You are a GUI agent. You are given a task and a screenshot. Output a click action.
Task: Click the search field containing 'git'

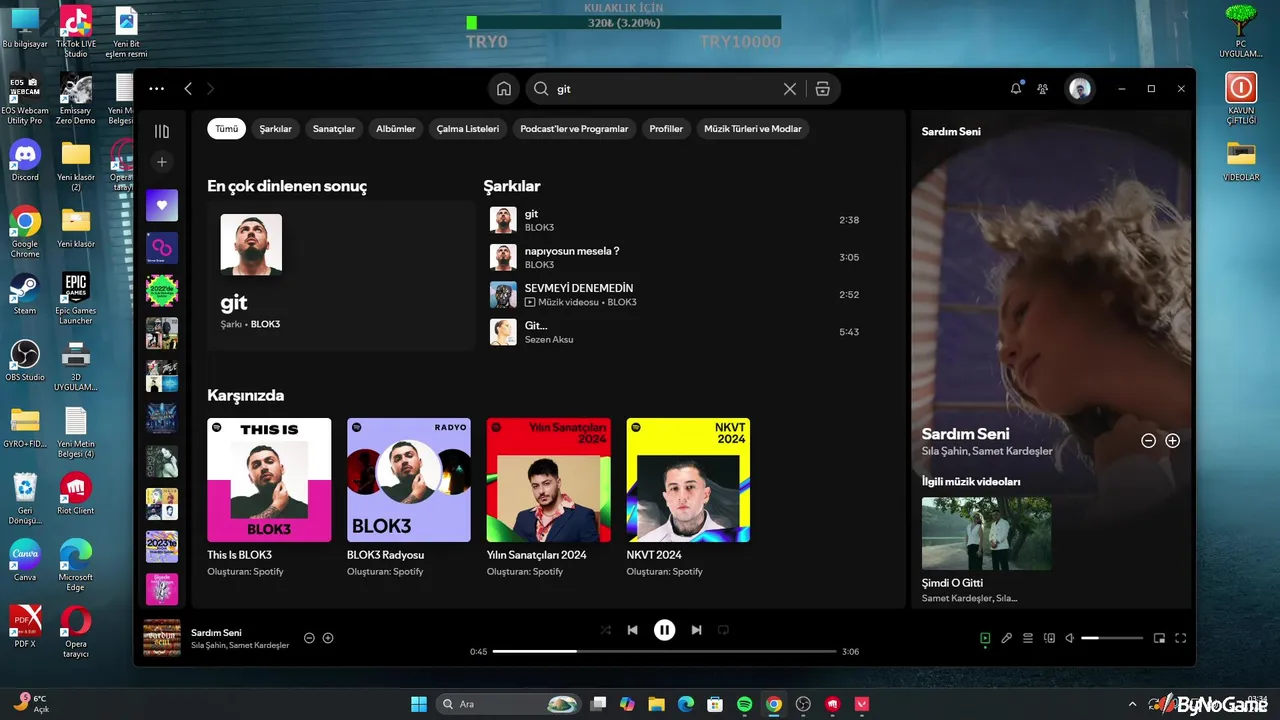point(665,89)
